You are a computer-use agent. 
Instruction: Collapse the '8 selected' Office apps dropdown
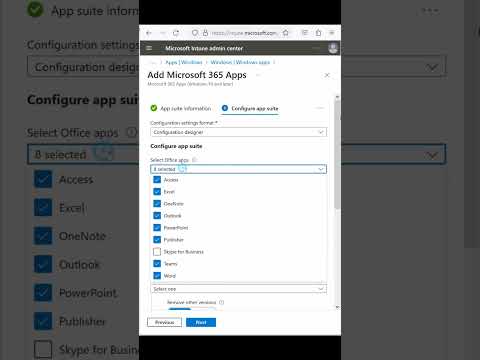238,169
